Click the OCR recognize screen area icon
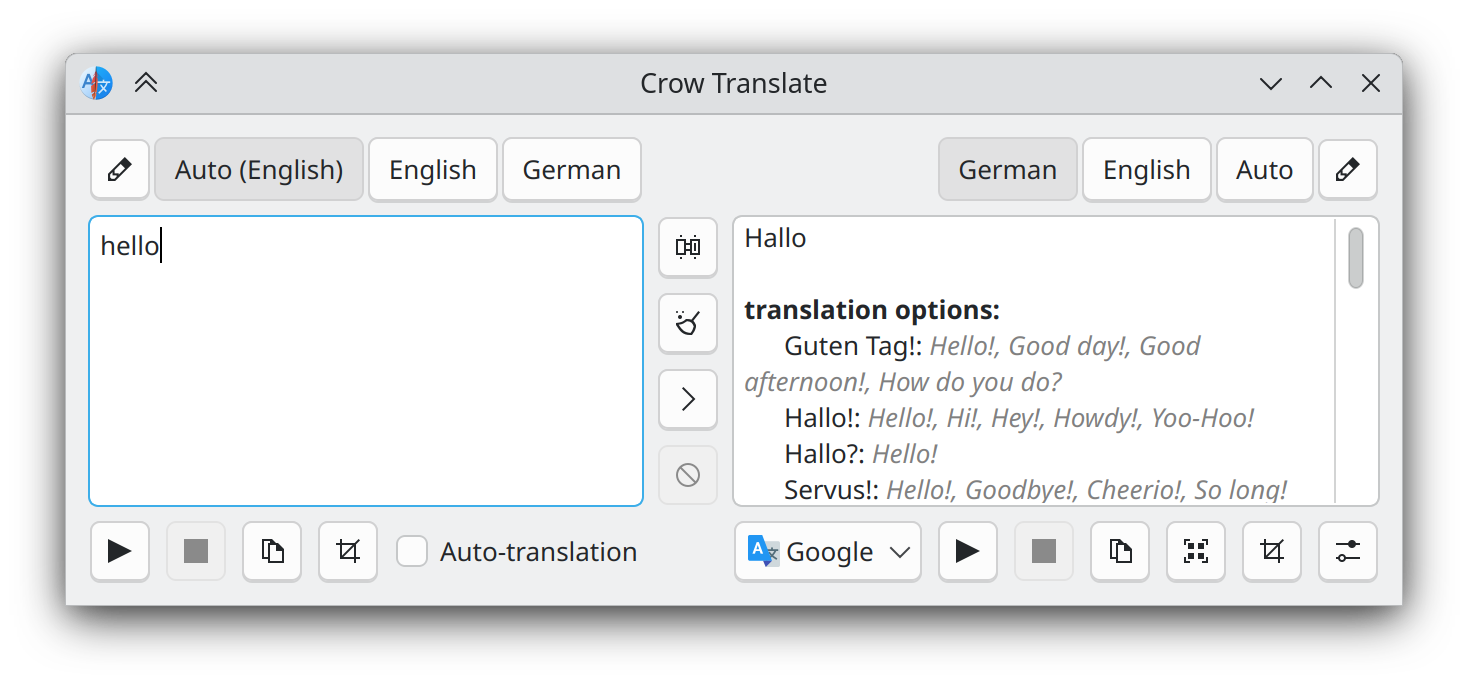 pyautogui.click(x=1196, y=551)
